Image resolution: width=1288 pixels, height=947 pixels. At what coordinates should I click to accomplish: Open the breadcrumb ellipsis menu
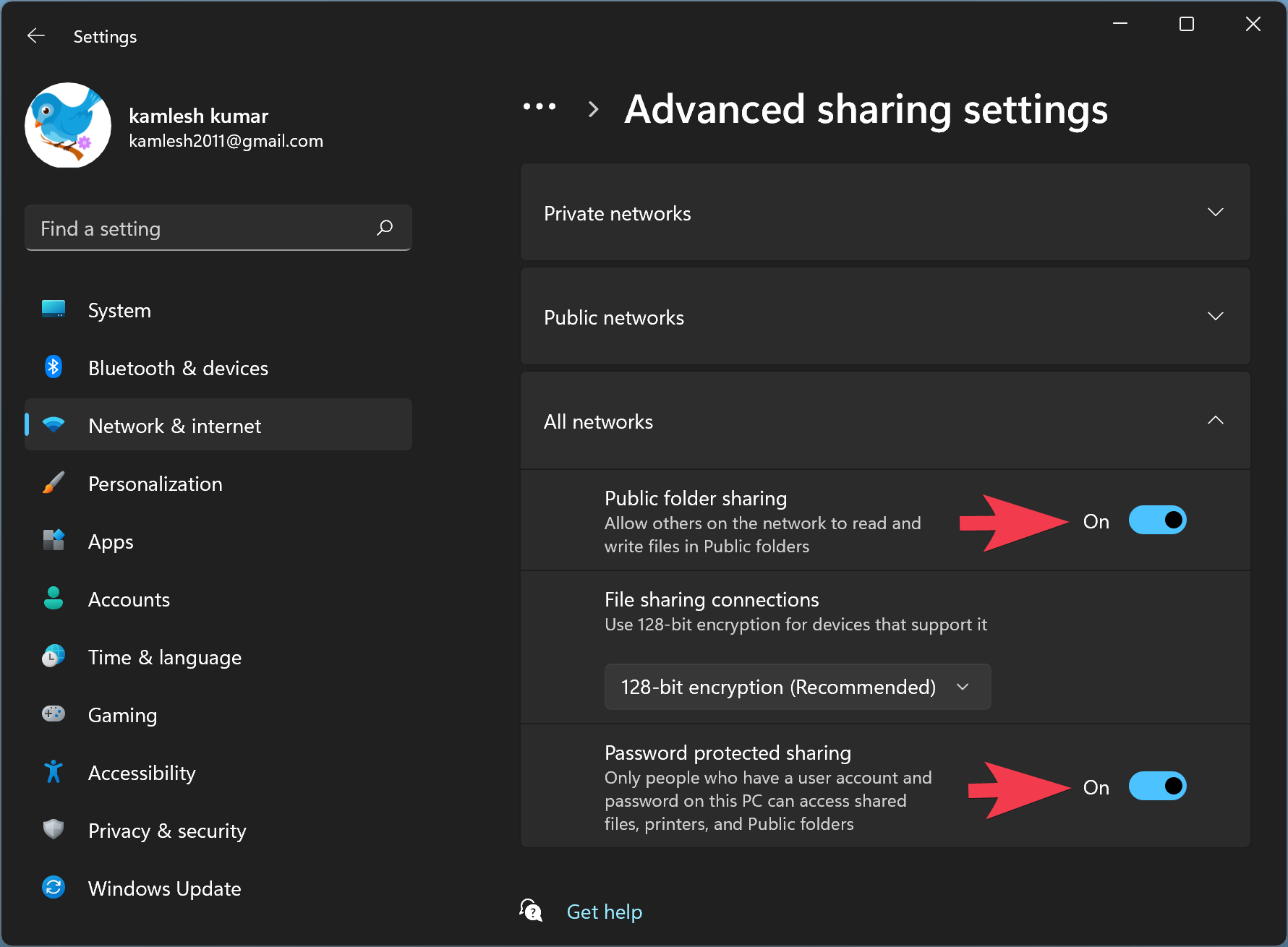click(539, 108)
